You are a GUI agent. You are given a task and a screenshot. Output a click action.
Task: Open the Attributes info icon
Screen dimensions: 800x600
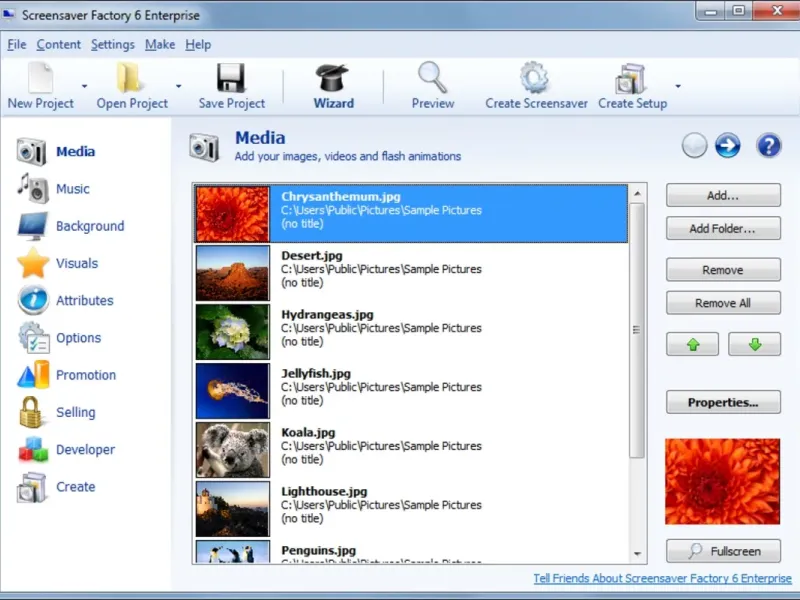point(33,300)
